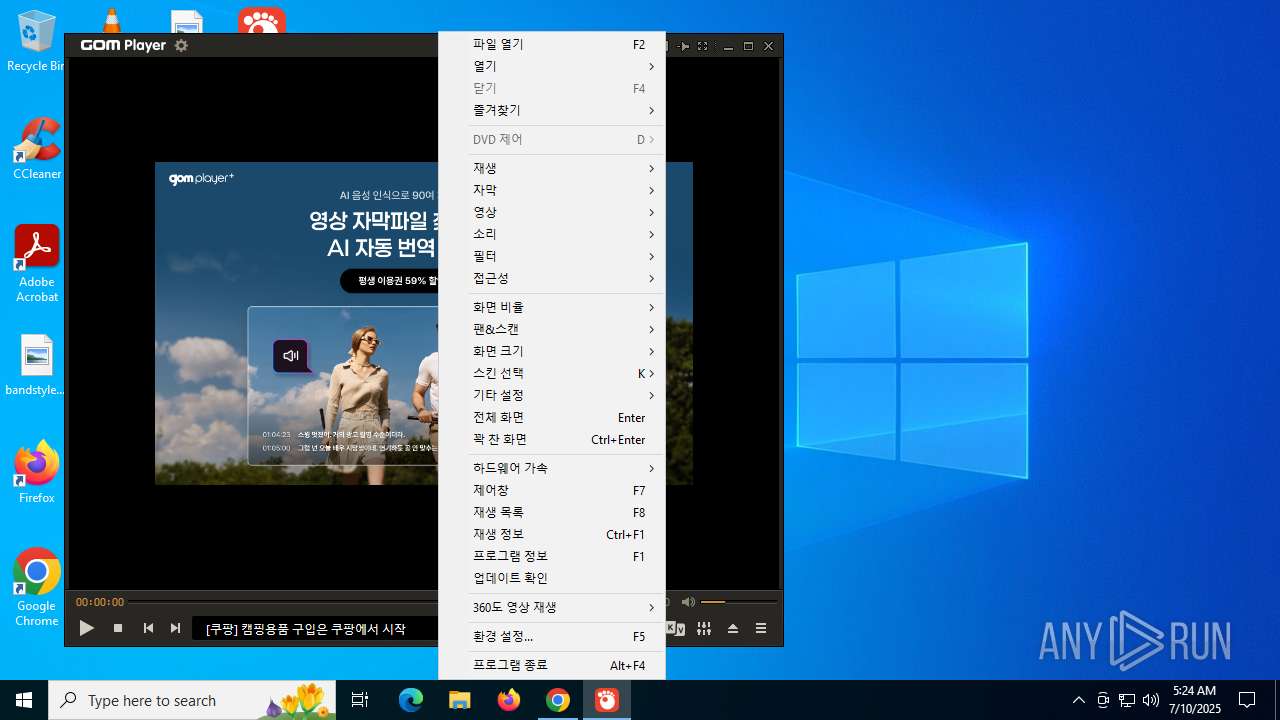Expand the 팬&스캔 submenu
Image resolution: width=1280 pixels, height=720 pixels.
pos(552,329)
